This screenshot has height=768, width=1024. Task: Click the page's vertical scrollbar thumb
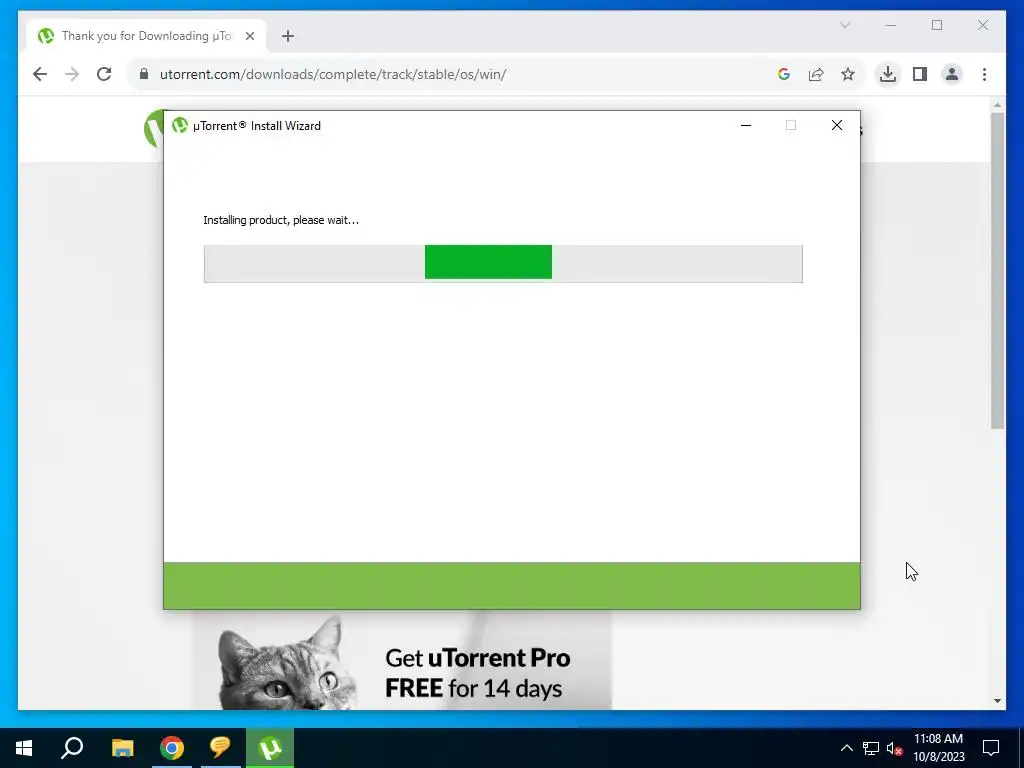[997, 270]
